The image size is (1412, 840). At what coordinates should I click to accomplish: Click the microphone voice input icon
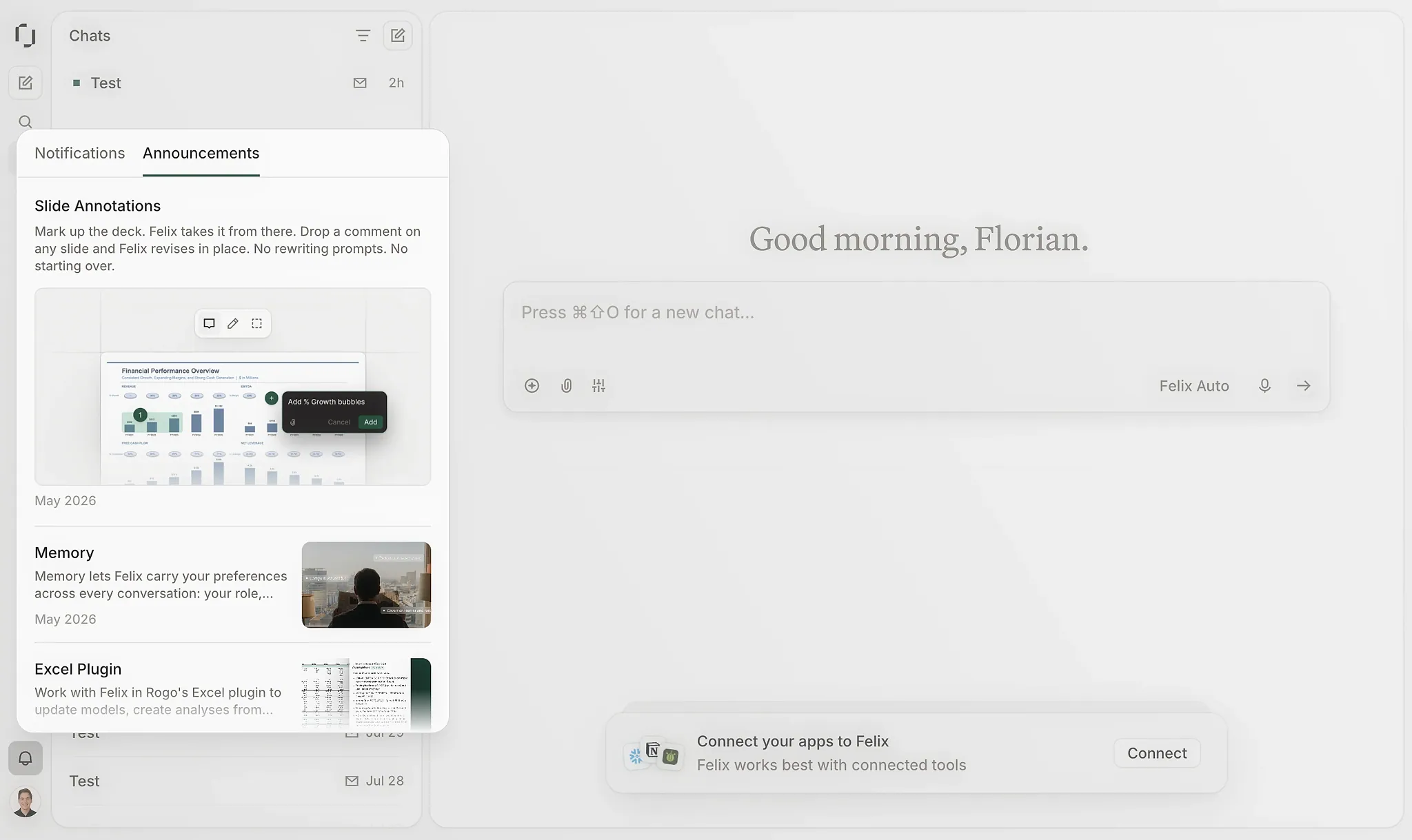(x=1264, y=386)
